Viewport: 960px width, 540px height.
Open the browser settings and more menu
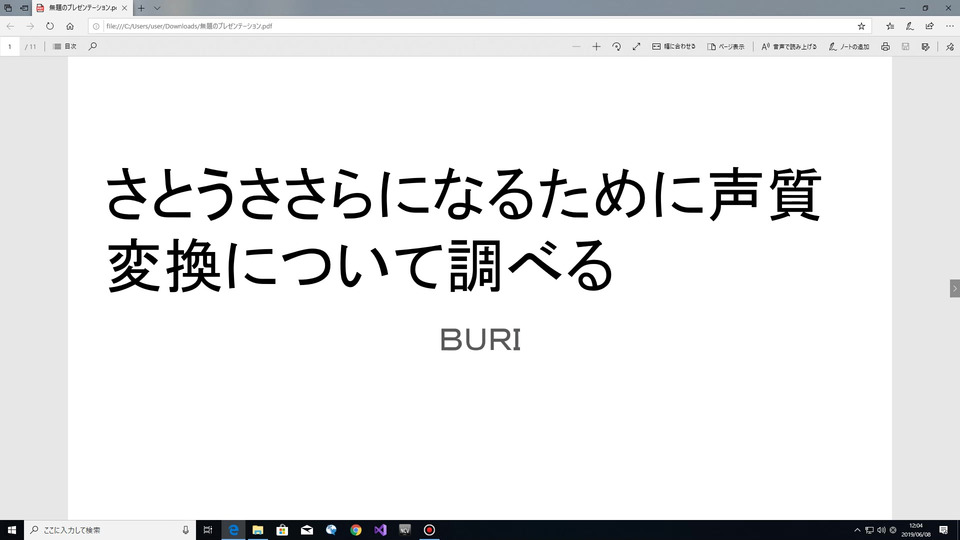[950, 26]
